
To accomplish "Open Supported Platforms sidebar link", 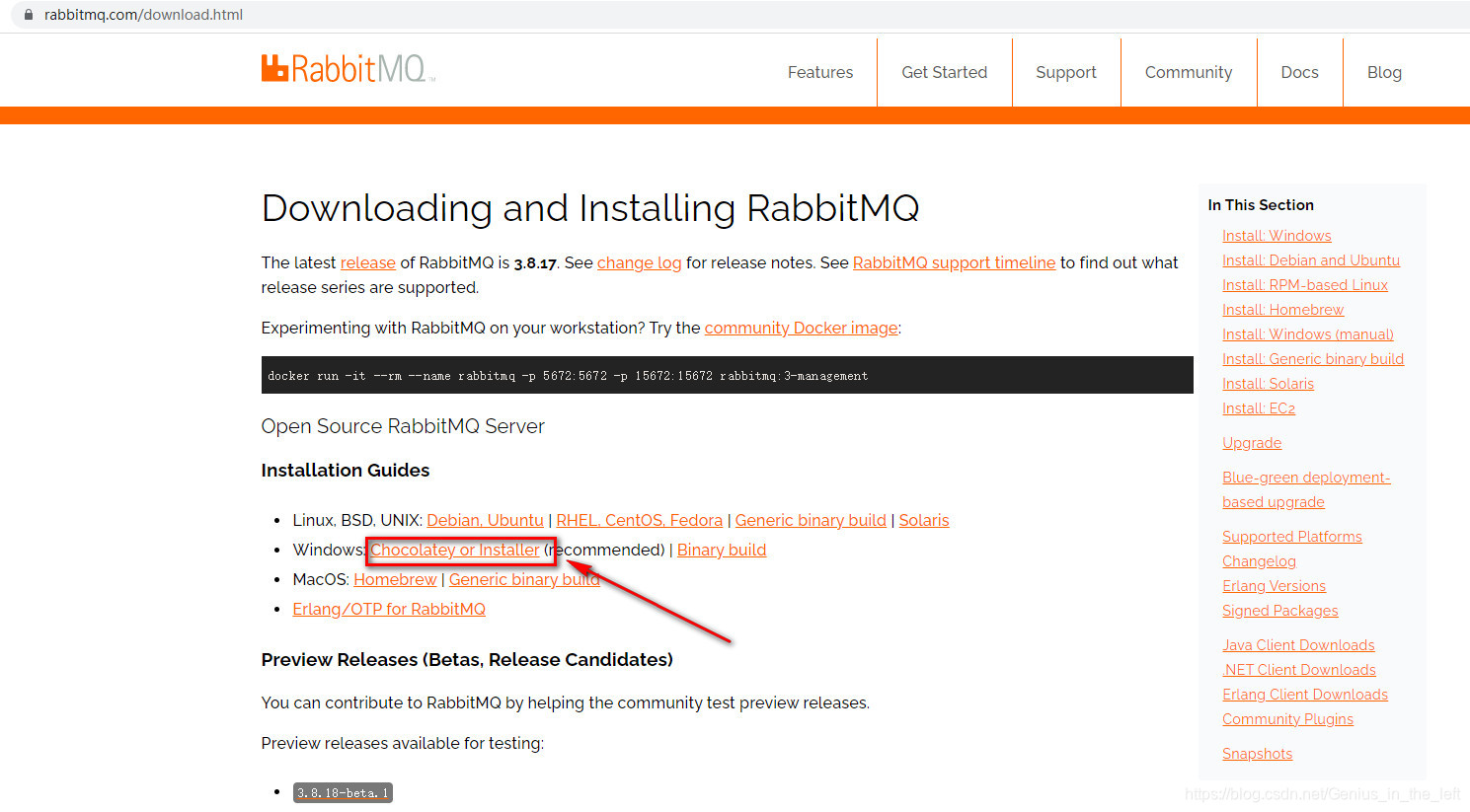I will pos(1292,537).
